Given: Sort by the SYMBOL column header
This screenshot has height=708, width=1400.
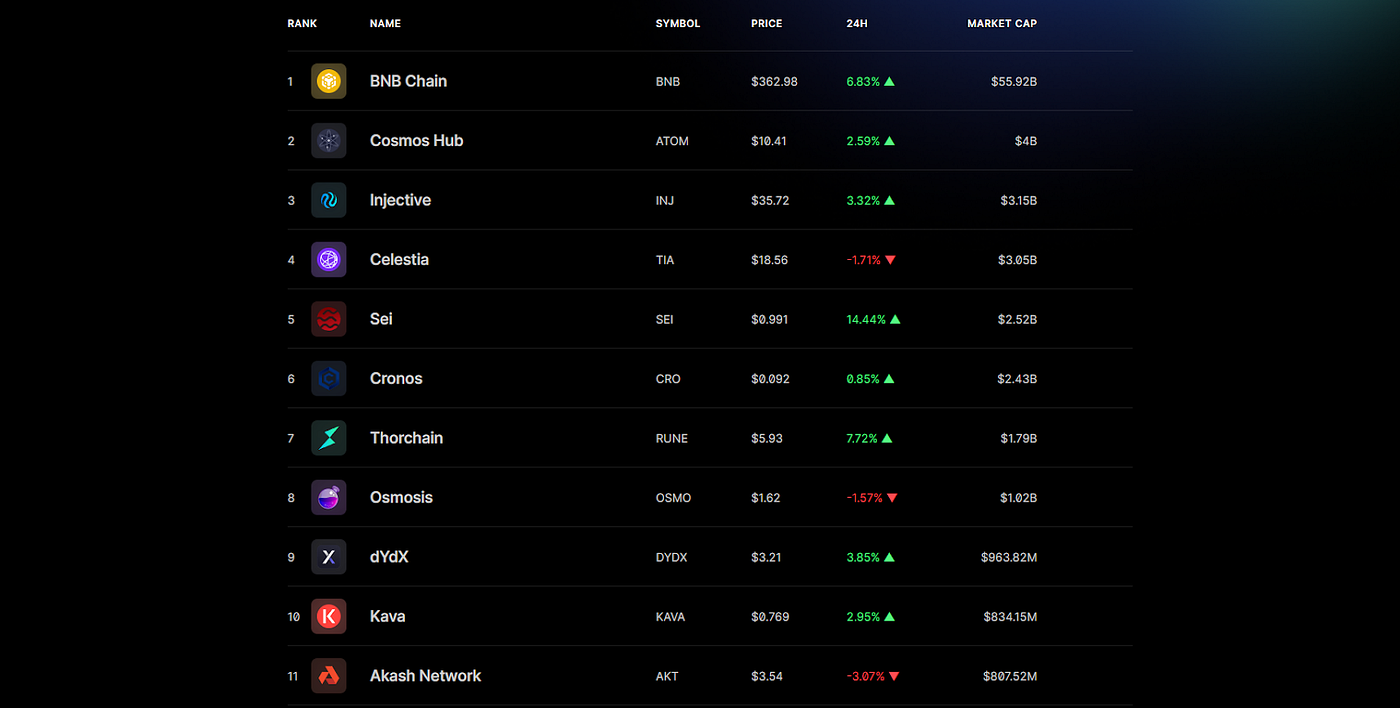Looking at the screenshot, I should 678,23.
